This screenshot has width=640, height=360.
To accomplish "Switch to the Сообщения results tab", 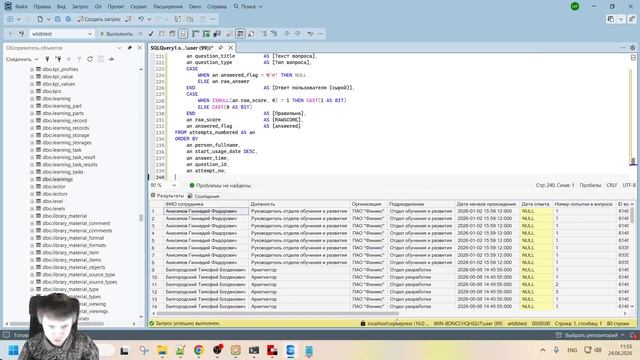I will [204, 196].
